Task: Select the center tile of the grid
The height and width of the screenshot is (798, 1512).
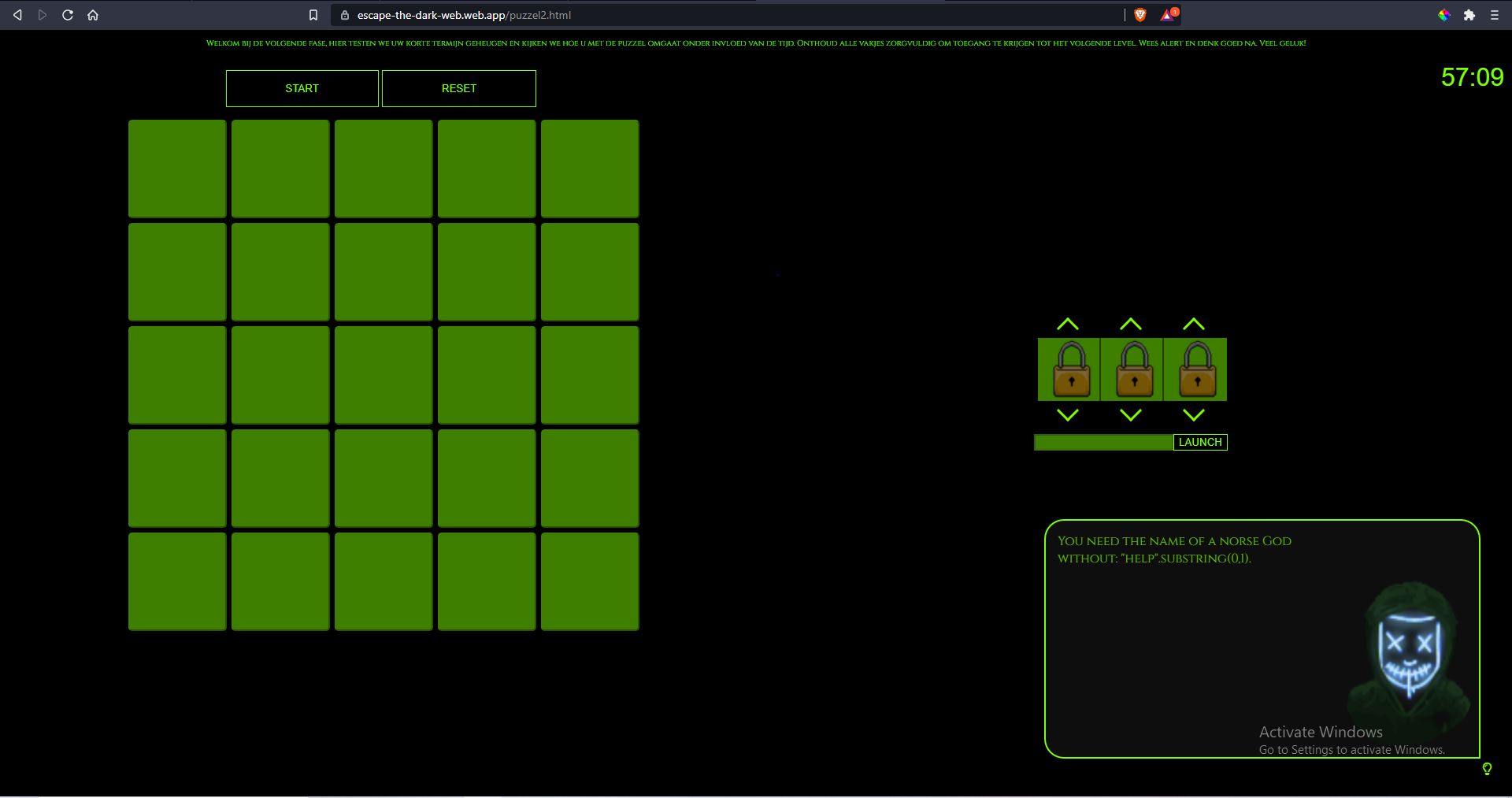Action: coord(384,375)
